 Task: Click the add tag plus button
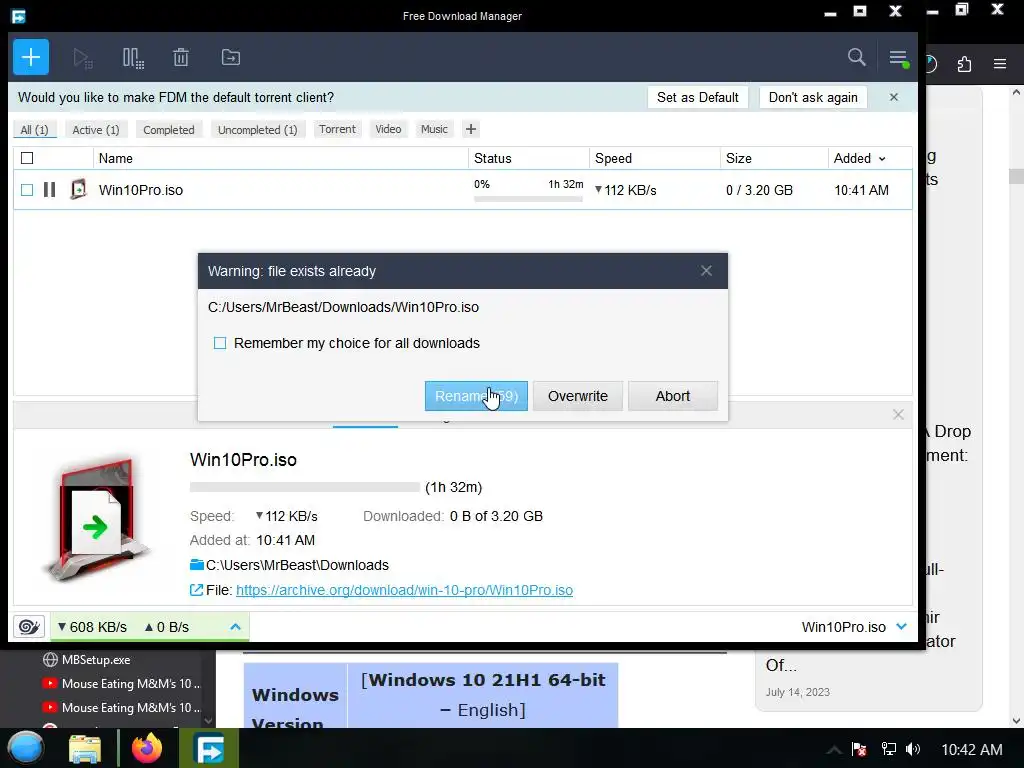point(470,129)
